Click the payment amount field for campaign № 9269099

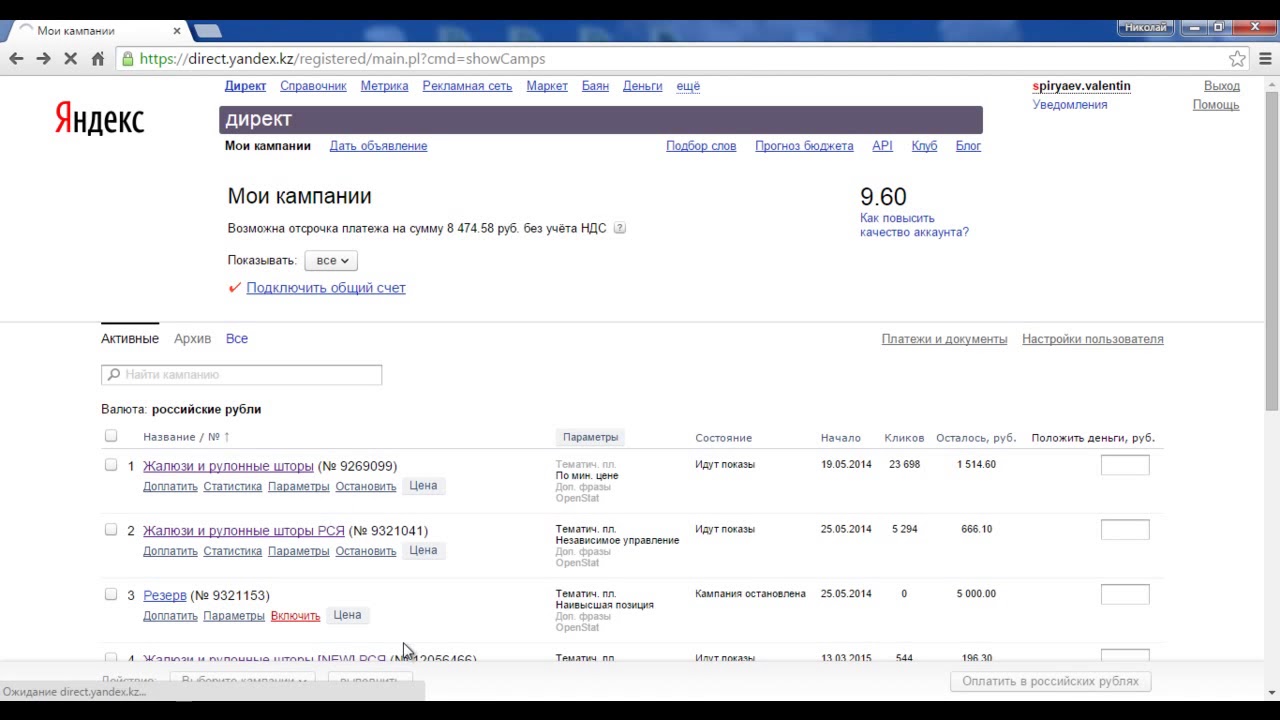click(1125, 465)
